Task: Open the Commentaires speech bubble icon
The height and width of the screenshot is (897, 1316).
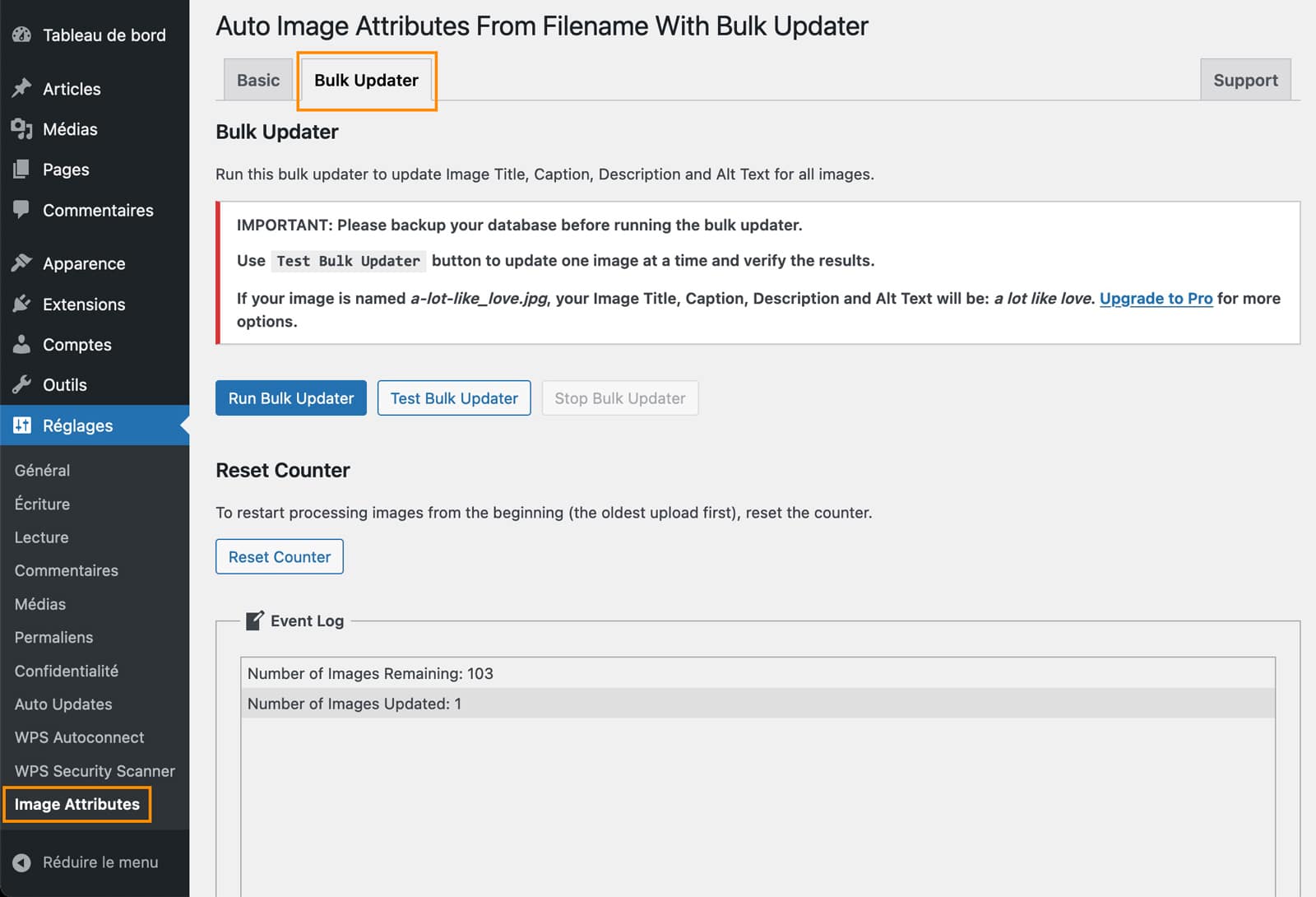Action: pyautogui.click(x=20, y=210)
